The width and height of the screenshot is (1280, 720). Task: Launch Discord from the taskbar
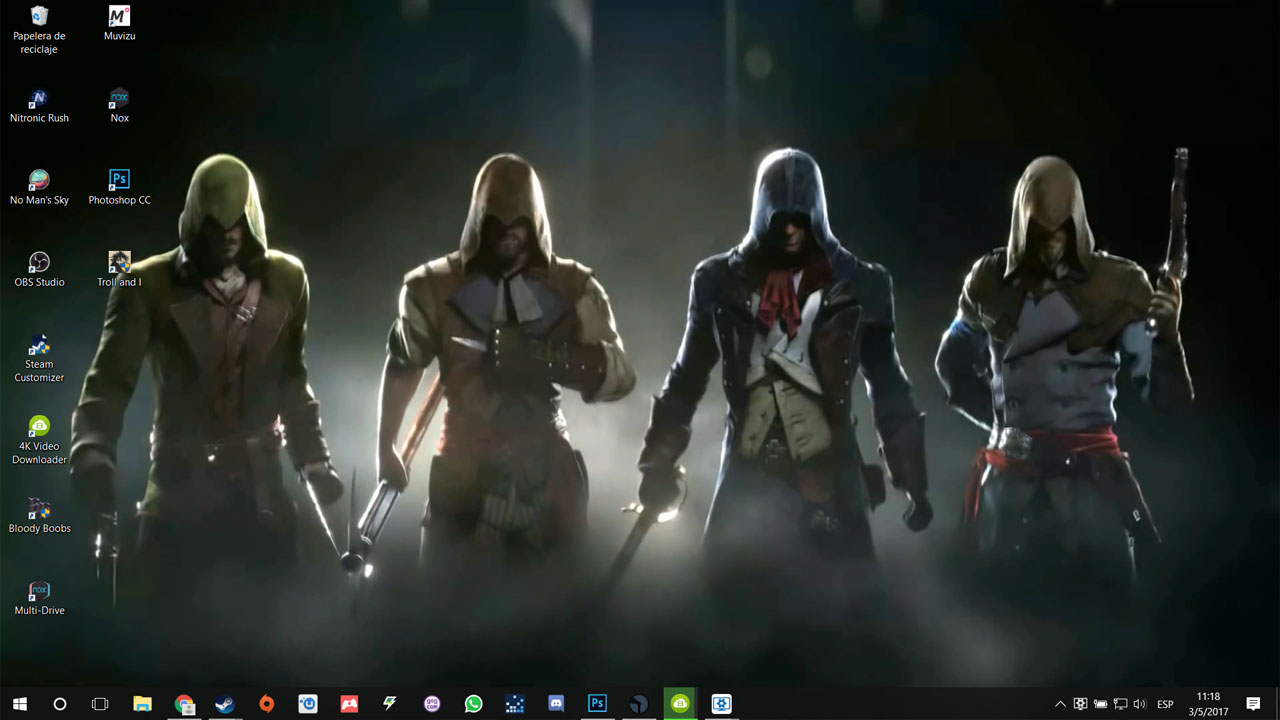[555, 704]
